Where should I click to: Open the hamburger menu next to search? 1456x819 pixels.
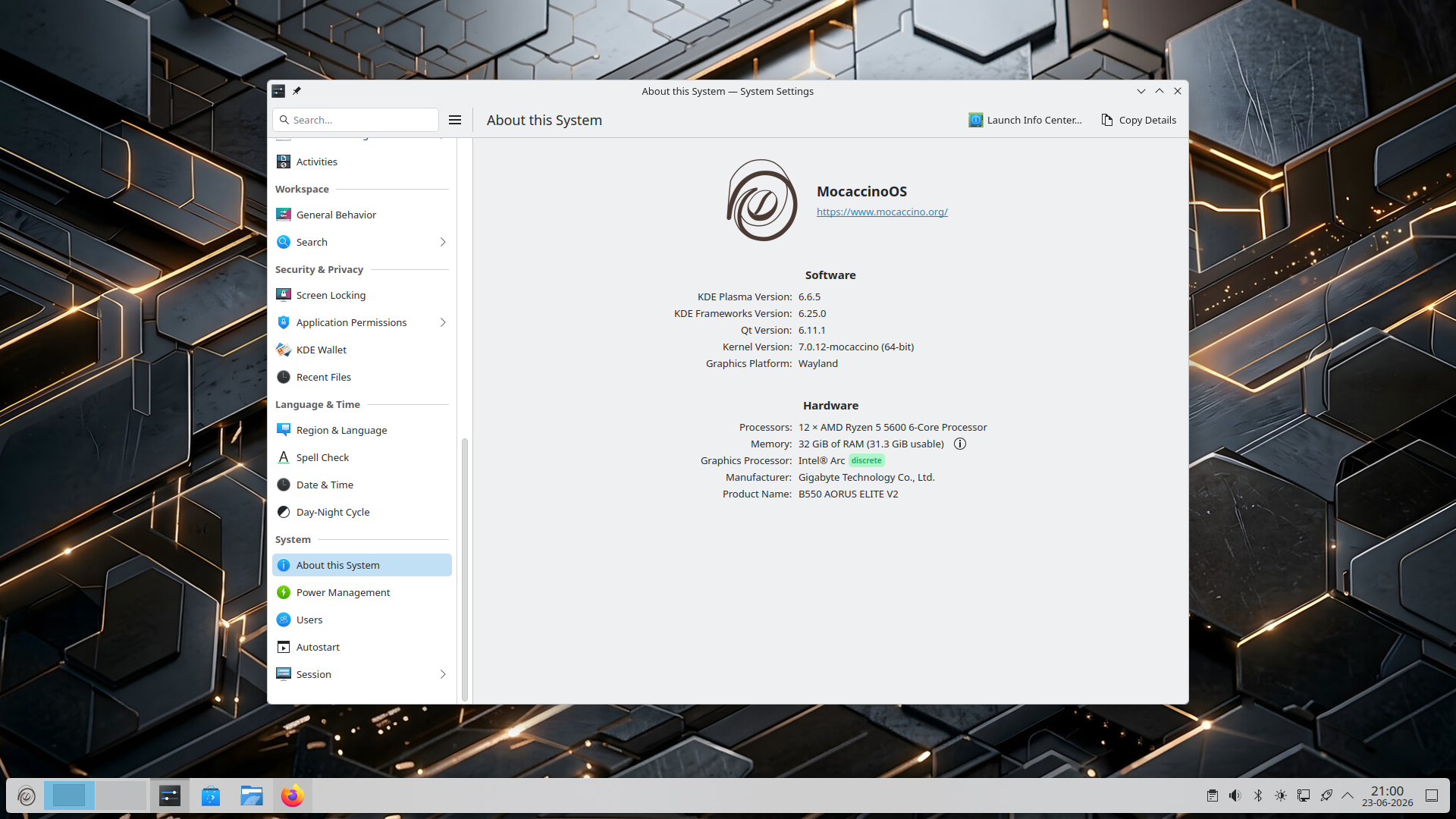[455, 120]
